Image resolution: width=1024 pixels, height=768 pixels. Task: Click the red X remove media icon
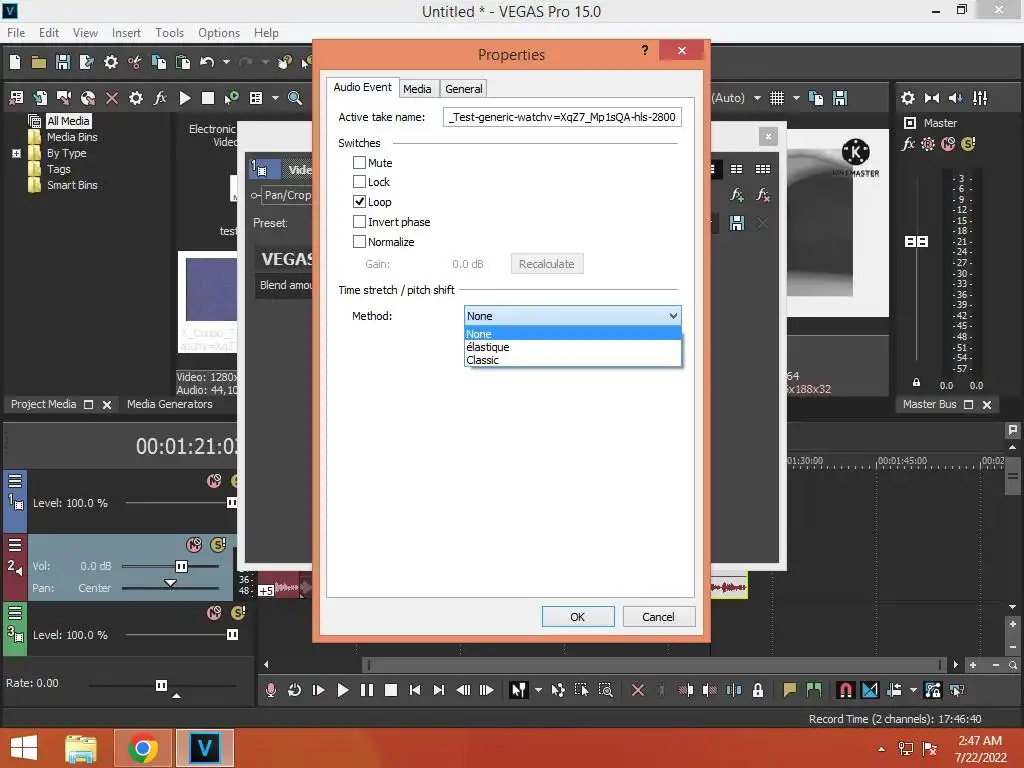tap(112, 98)
